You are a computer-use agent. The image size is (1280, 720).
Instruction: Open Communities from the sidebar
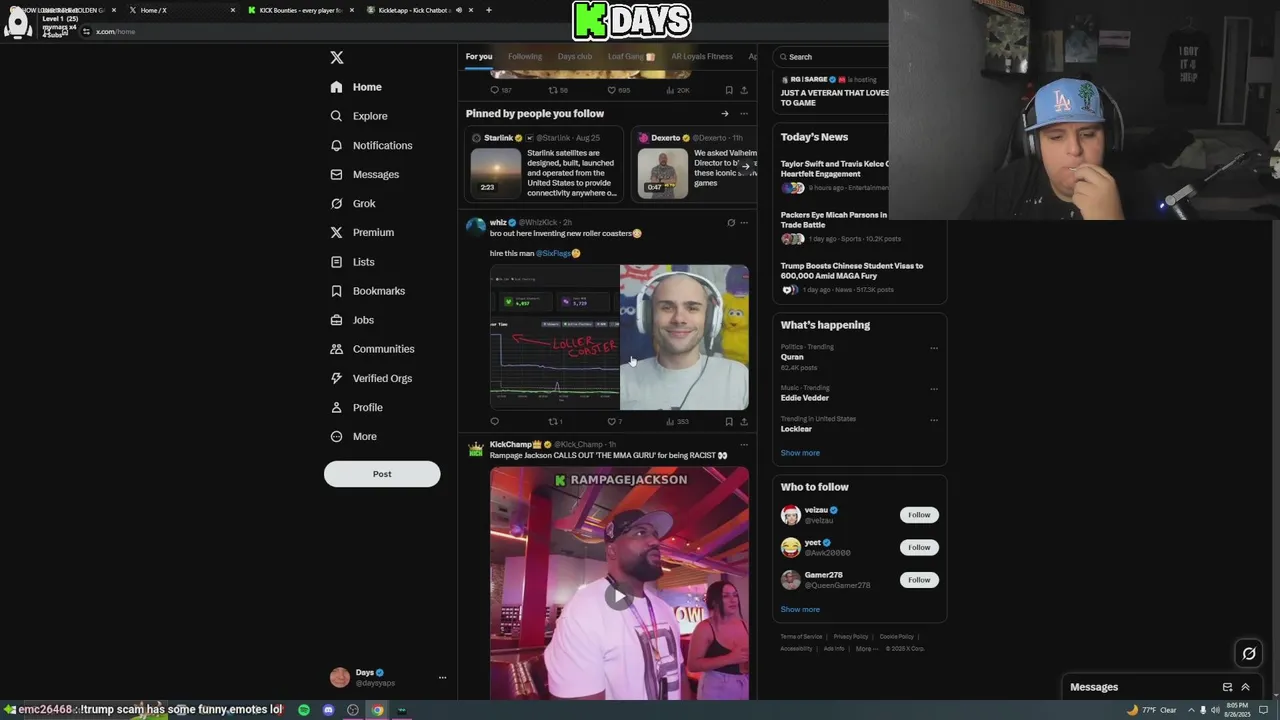click(372, 349)
